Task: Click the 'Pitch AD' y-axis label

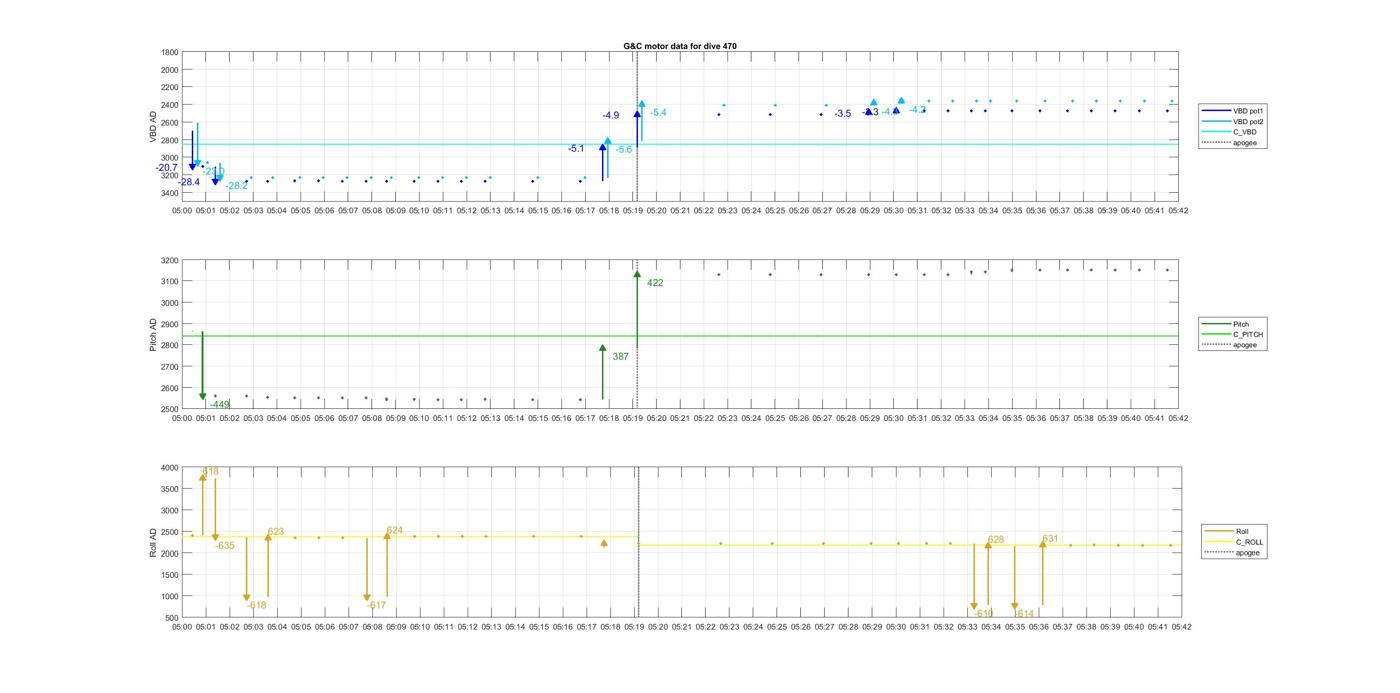Action: click(x=154, y=335)
